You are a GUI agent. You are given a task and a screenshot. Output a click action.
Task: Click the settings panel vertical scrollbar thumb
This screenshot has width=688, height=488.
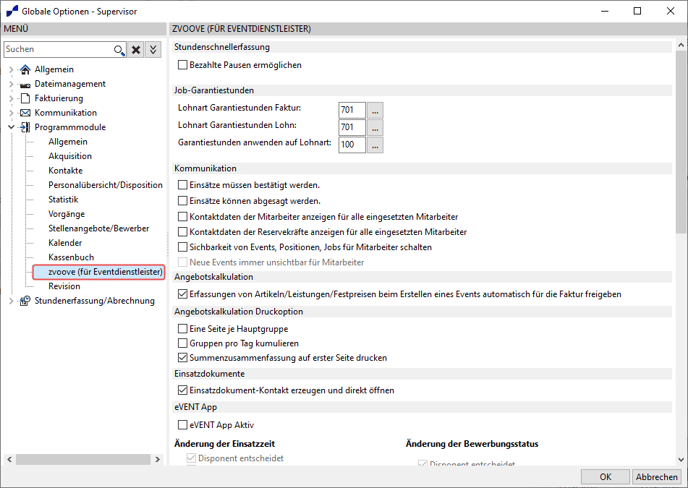(x=681, y=143)
